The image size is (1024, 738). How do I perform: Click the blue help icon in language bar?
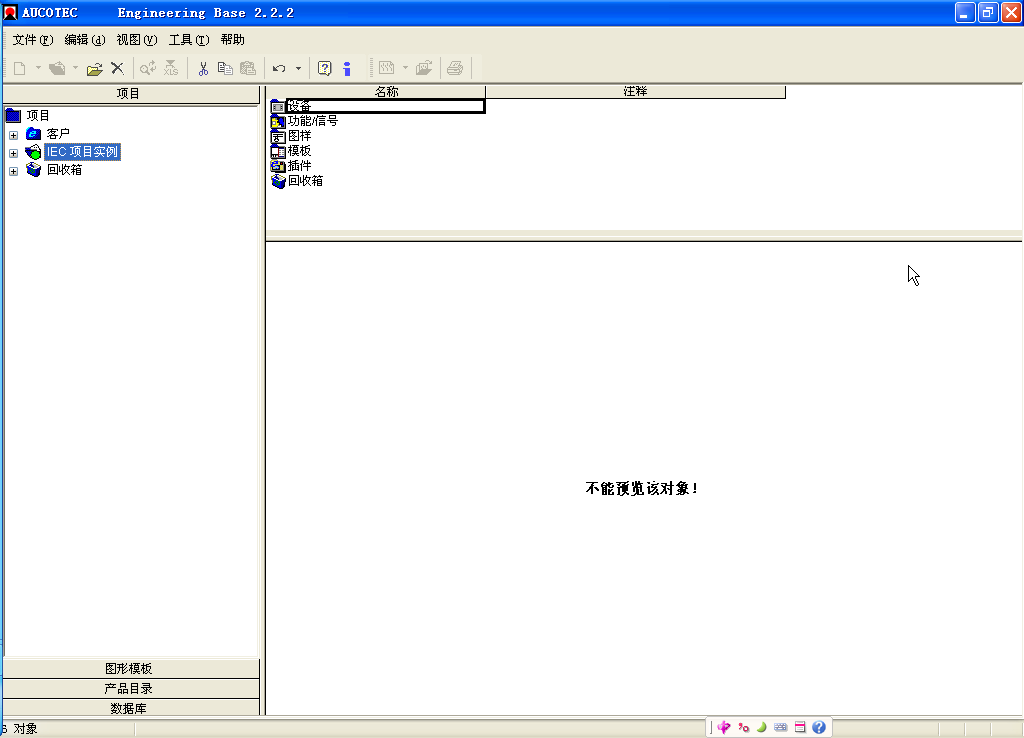point(819,727)
